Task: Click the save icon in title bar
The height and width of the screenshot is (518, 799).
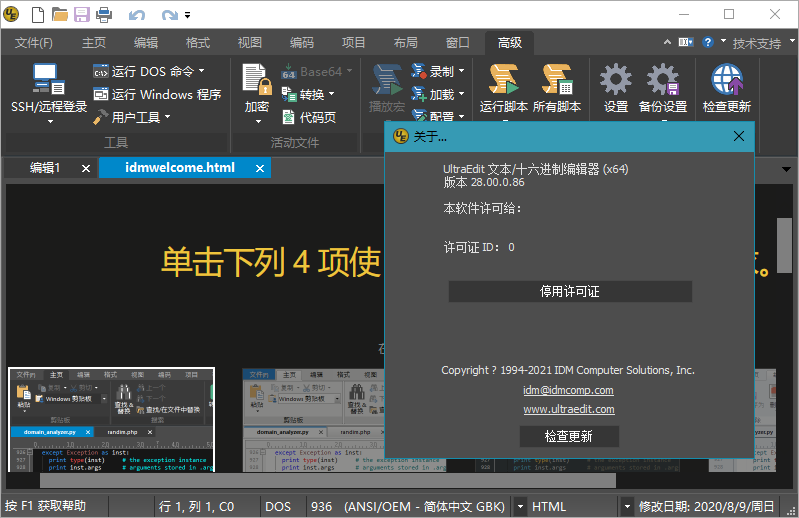Action: point(81,15)
